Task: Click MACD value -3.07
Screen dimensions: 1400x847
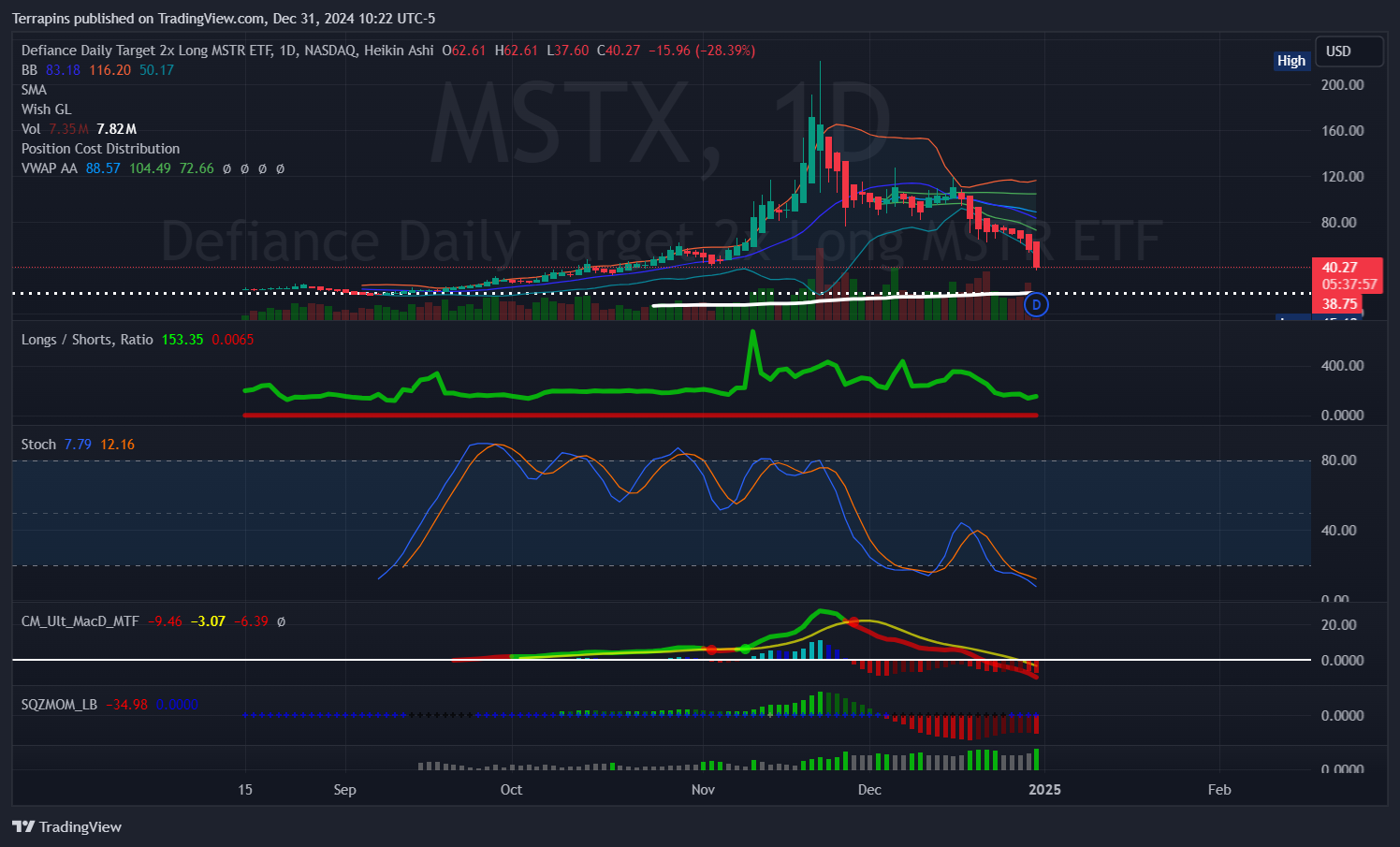Action: (208, 621)
